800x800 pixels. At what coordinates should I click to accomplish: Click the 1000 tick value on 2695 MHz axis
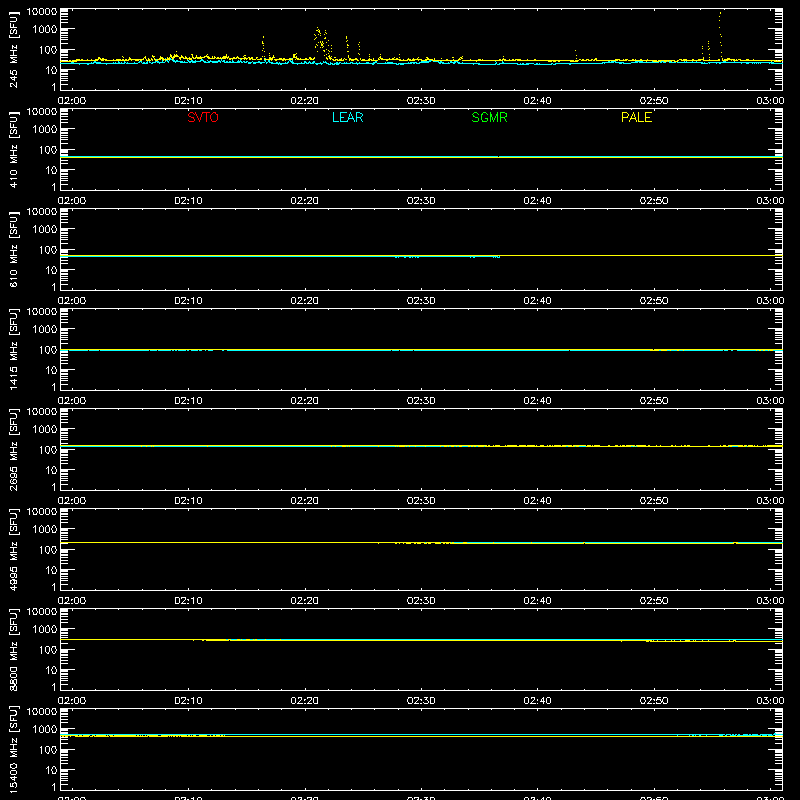click(45, 430)
